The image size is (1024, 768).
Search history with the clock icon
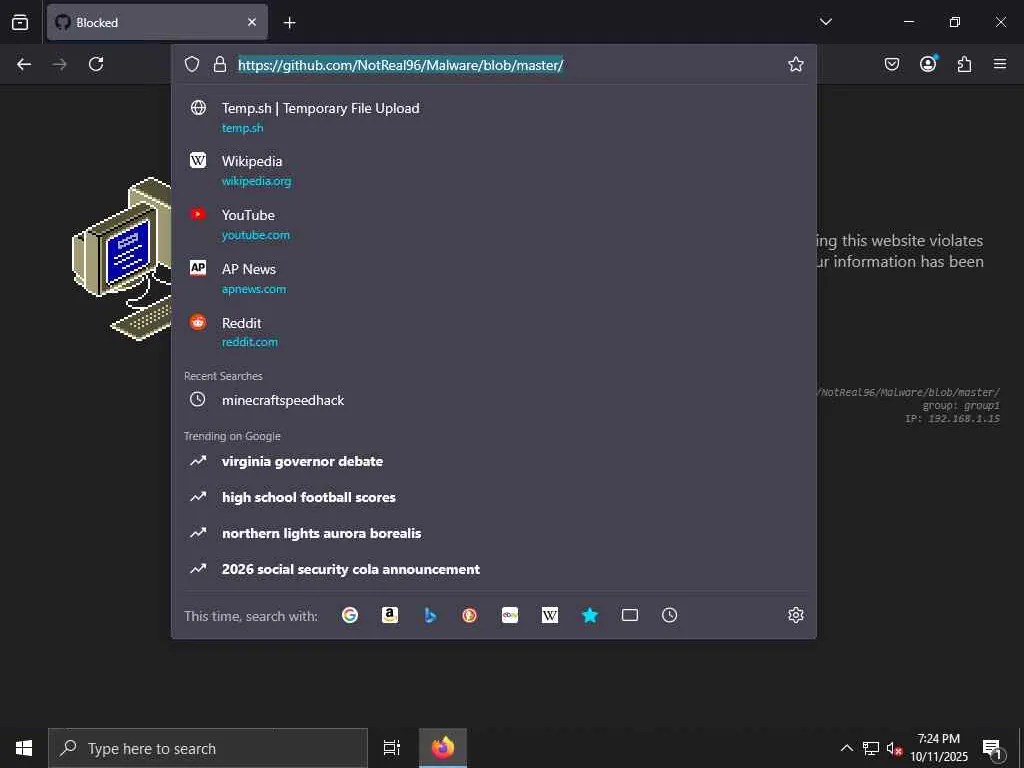click(669, 615)
